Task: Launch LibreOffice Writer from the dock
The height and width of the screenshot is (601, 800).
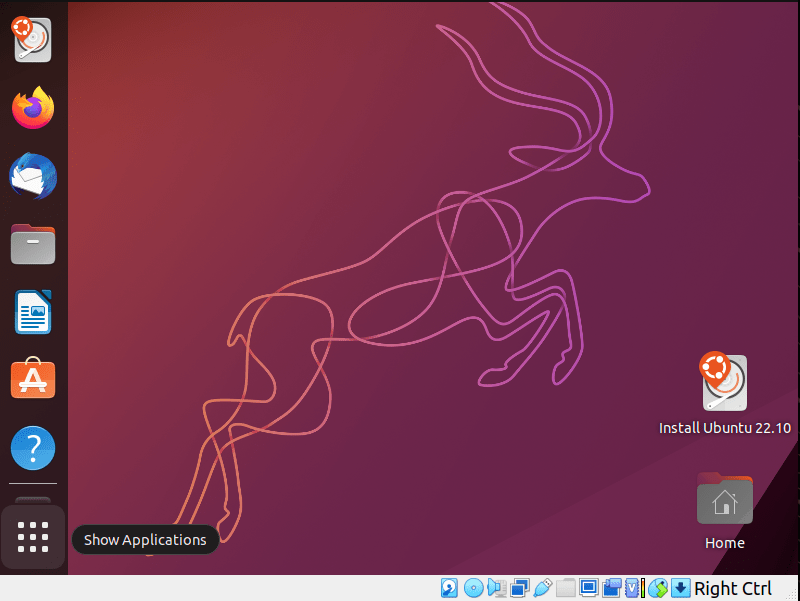Action: pos(33,312)
